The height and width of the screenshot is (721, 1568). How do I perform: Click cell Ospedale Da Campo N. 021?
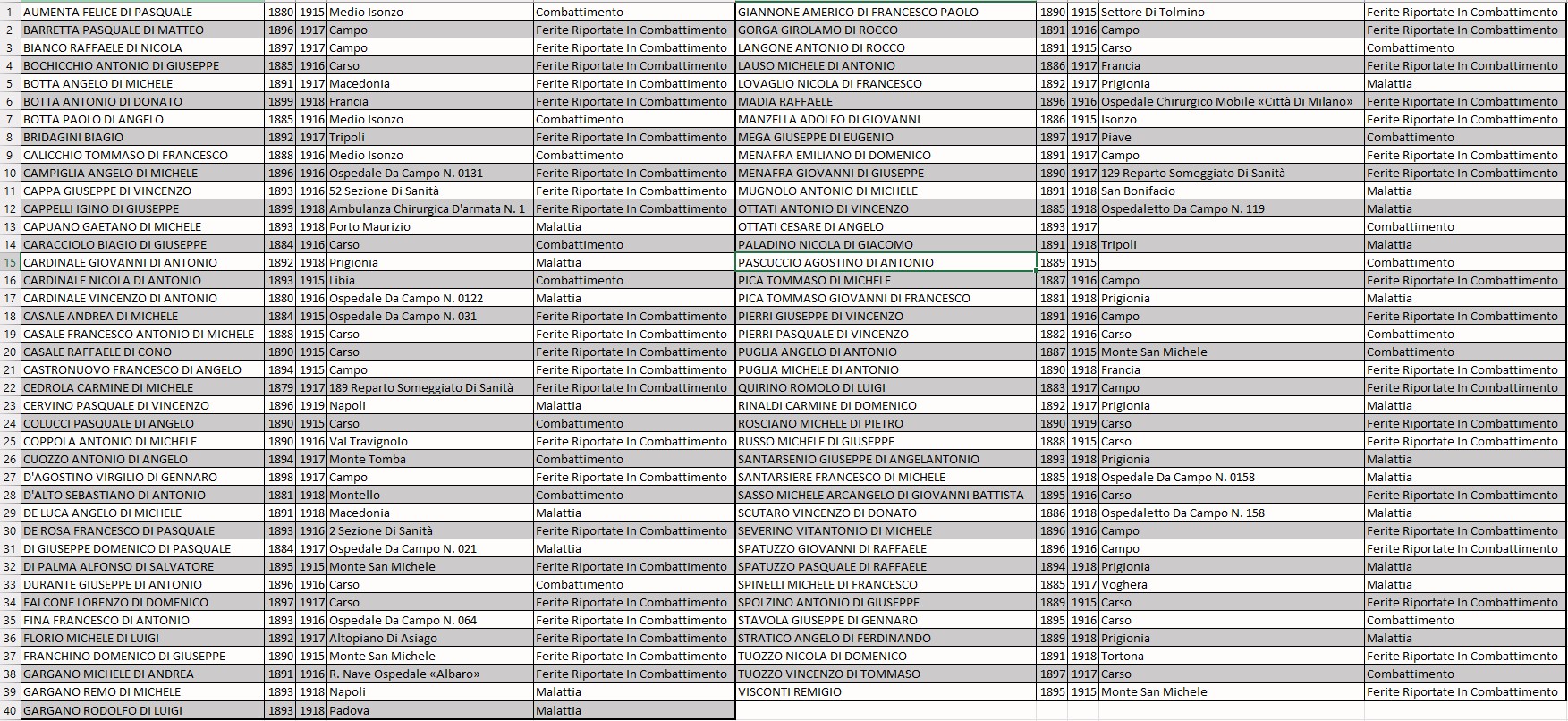click(430, 548)
